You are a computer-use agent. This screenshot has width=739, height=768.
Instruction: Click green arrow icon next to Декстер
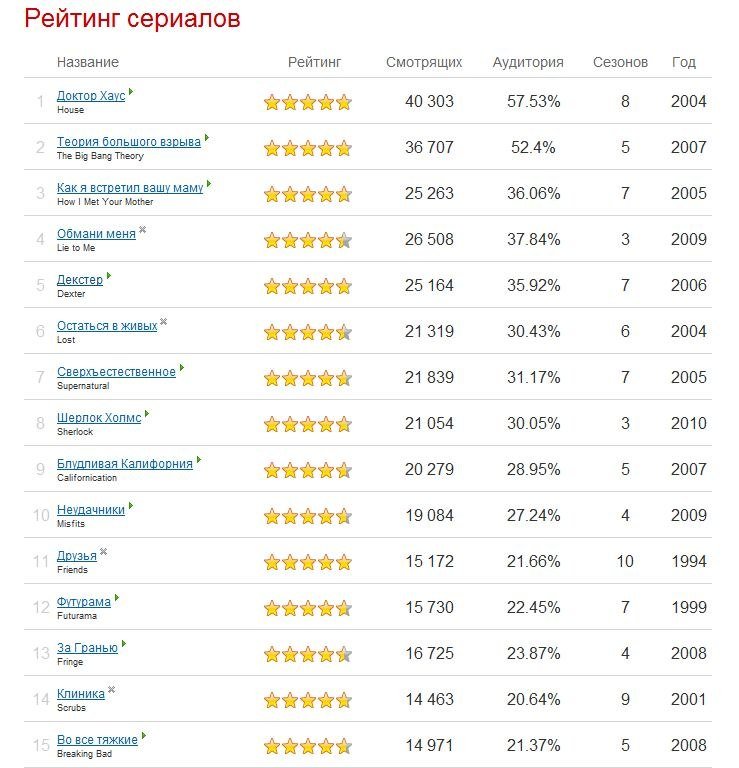109,275
